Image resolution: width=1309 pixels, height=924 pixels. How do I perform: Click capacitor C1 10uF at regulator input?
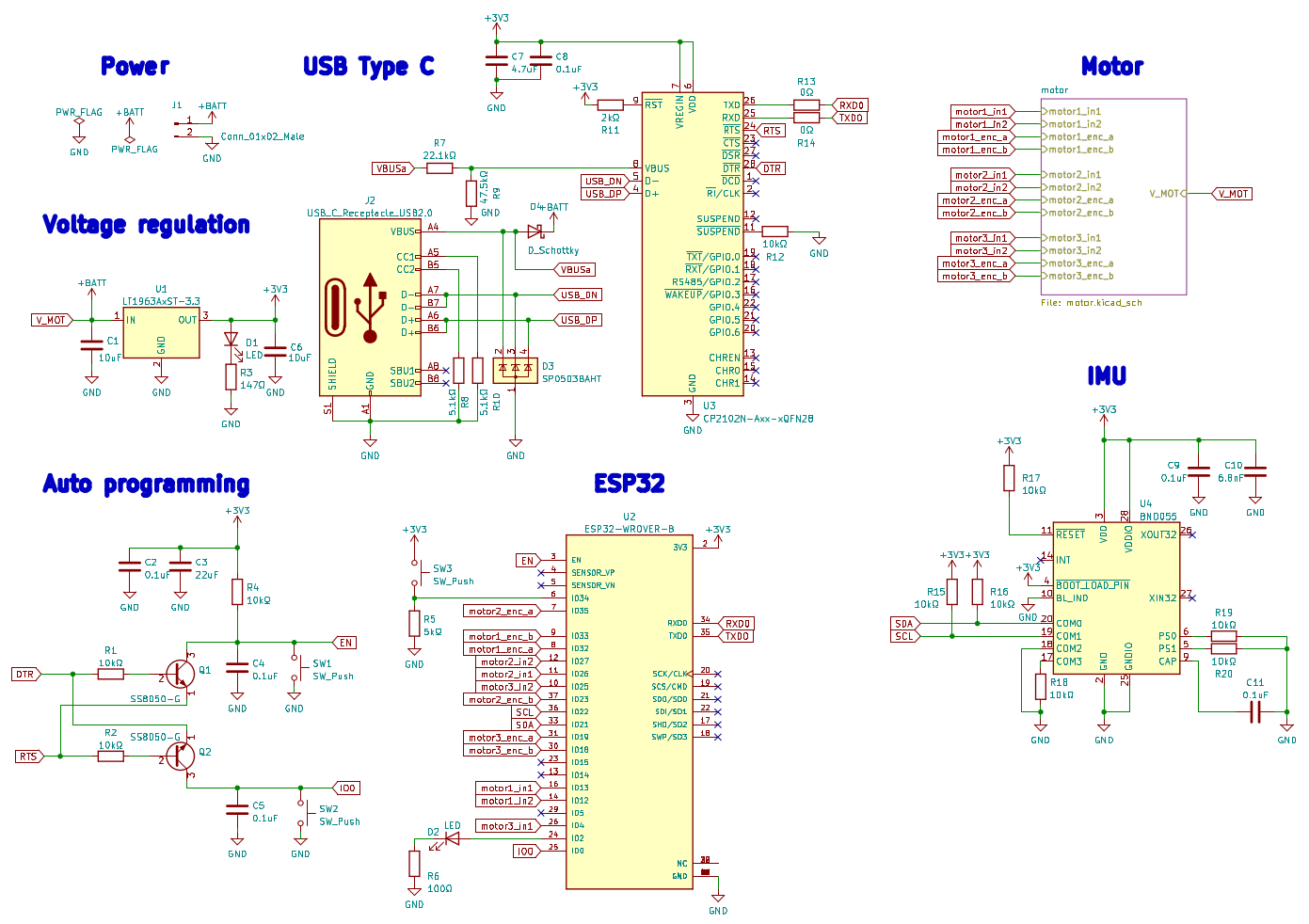click(91, 345)
